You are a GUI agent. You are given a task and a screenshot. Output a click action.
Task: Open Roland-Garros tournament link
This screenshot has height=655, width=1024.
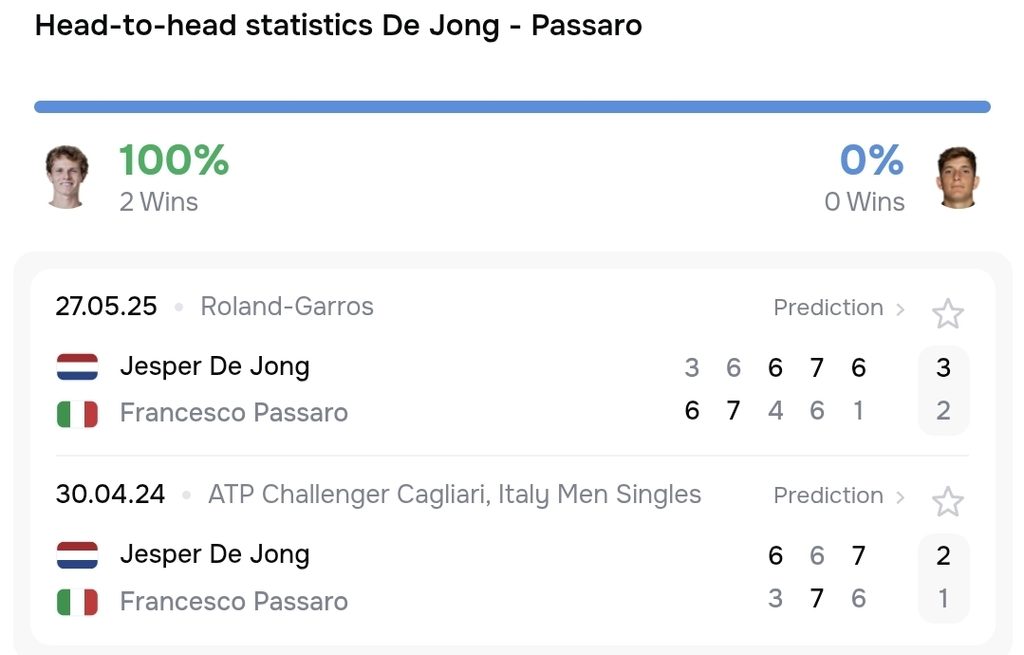(x=287, y=306)
